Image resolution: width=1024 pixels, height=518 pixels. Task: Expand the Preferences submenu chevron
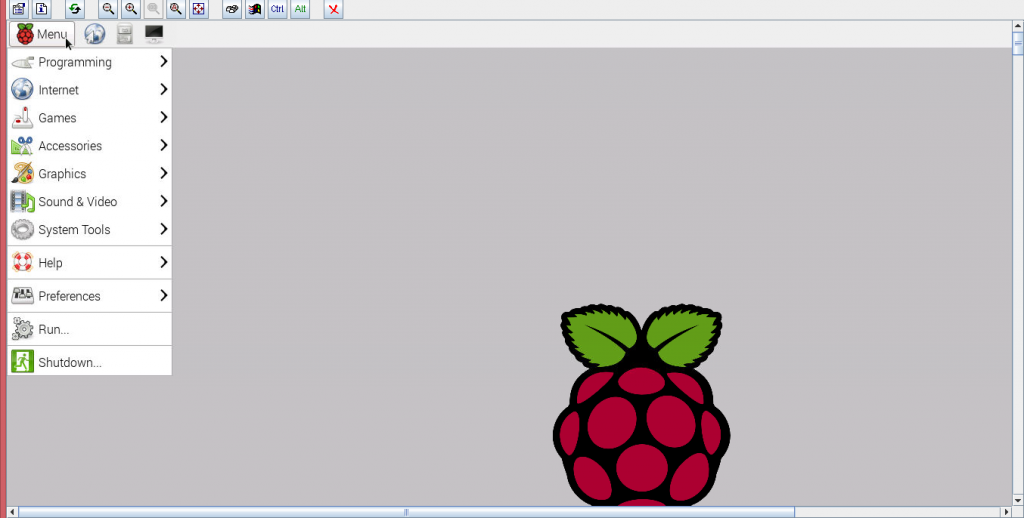[x=164, y=296]
